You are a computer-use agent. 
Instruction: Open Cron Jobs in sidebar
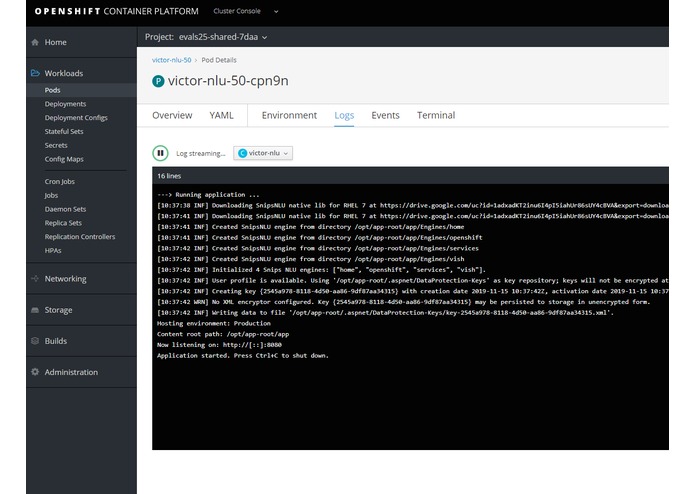click(59, 181)
